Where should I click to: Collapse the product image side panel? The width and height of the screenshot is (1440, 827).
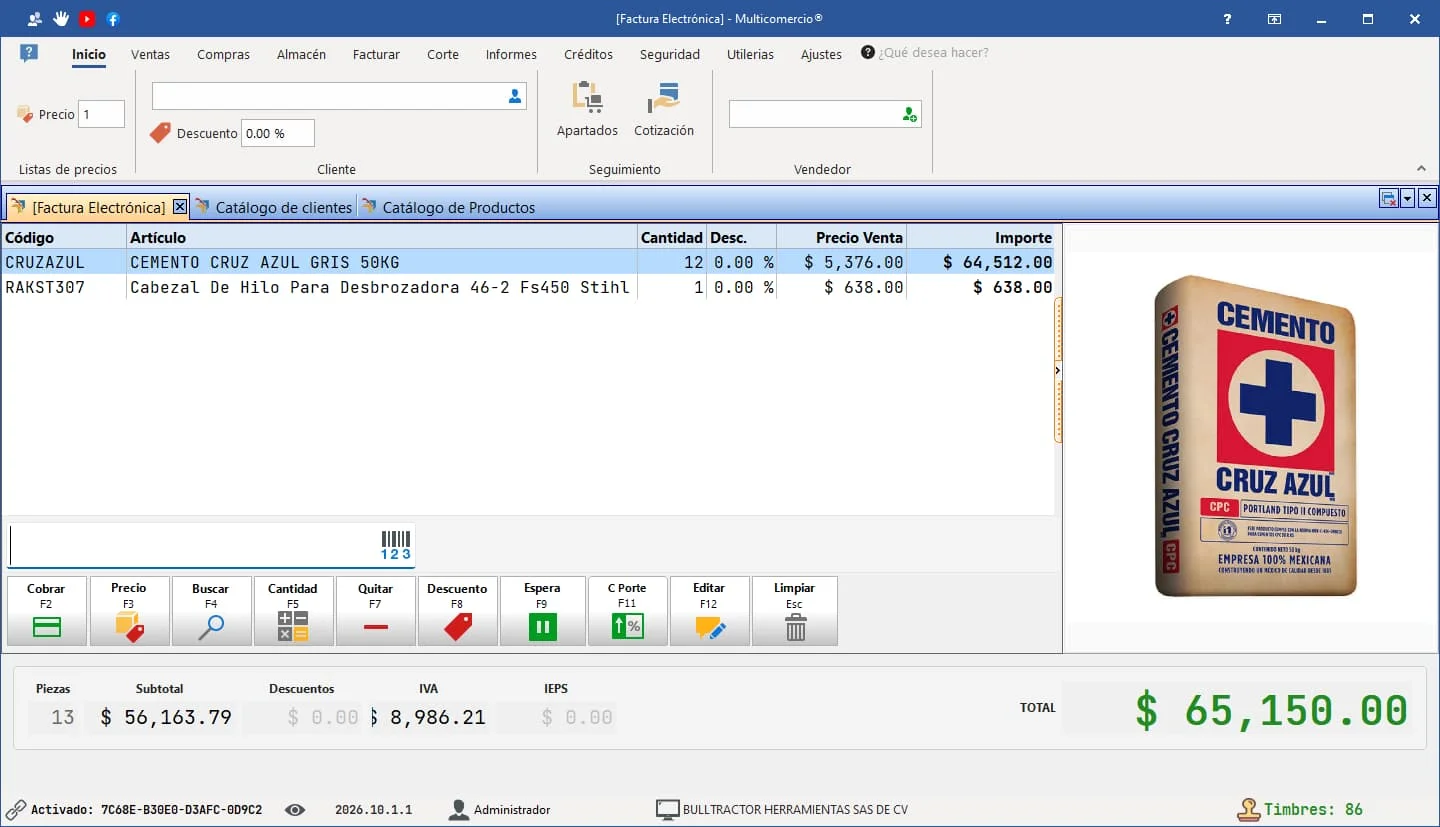(1058, 370)
